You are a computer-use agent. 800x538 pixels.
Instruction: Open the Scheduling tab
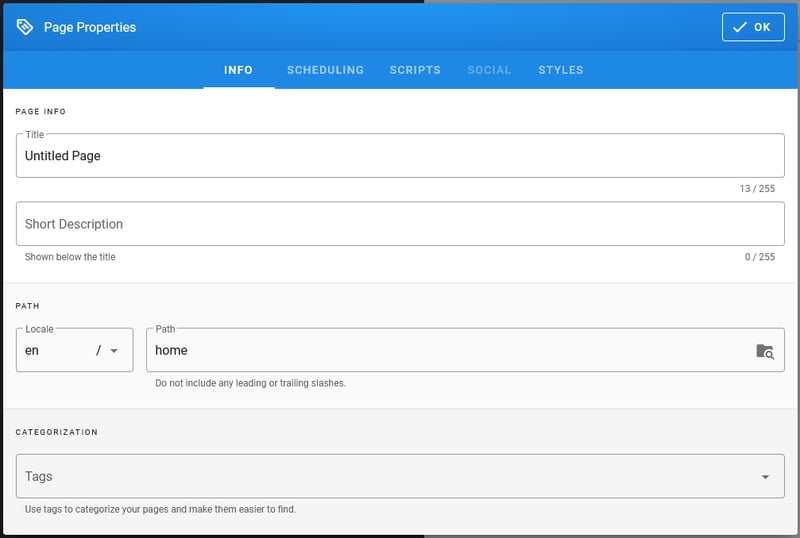(x=325, y=70)
